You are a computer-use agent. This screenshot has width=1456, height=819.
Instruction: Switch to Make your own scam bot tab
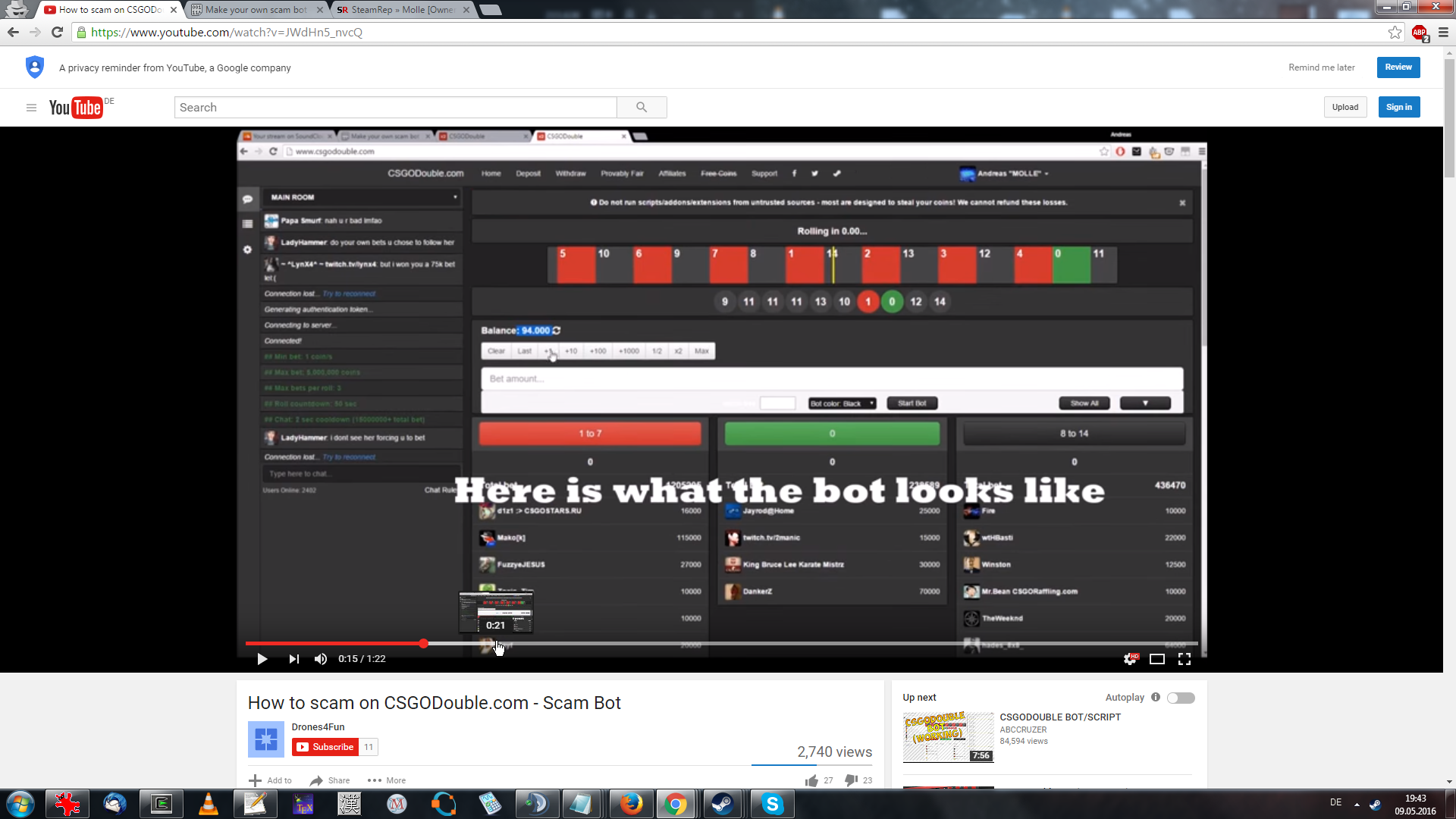[x=256, y=10]
